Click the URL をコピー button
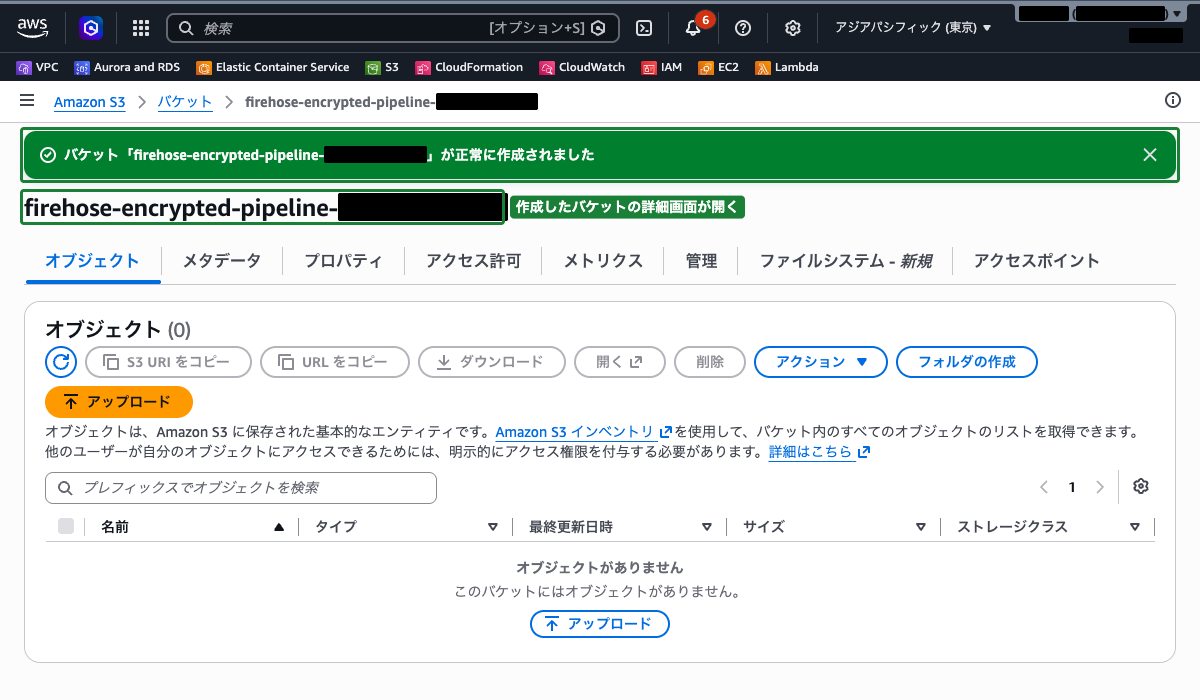The height and width of the screenshot is (700, 1200). pyautogui.click(x=335, y=362)
